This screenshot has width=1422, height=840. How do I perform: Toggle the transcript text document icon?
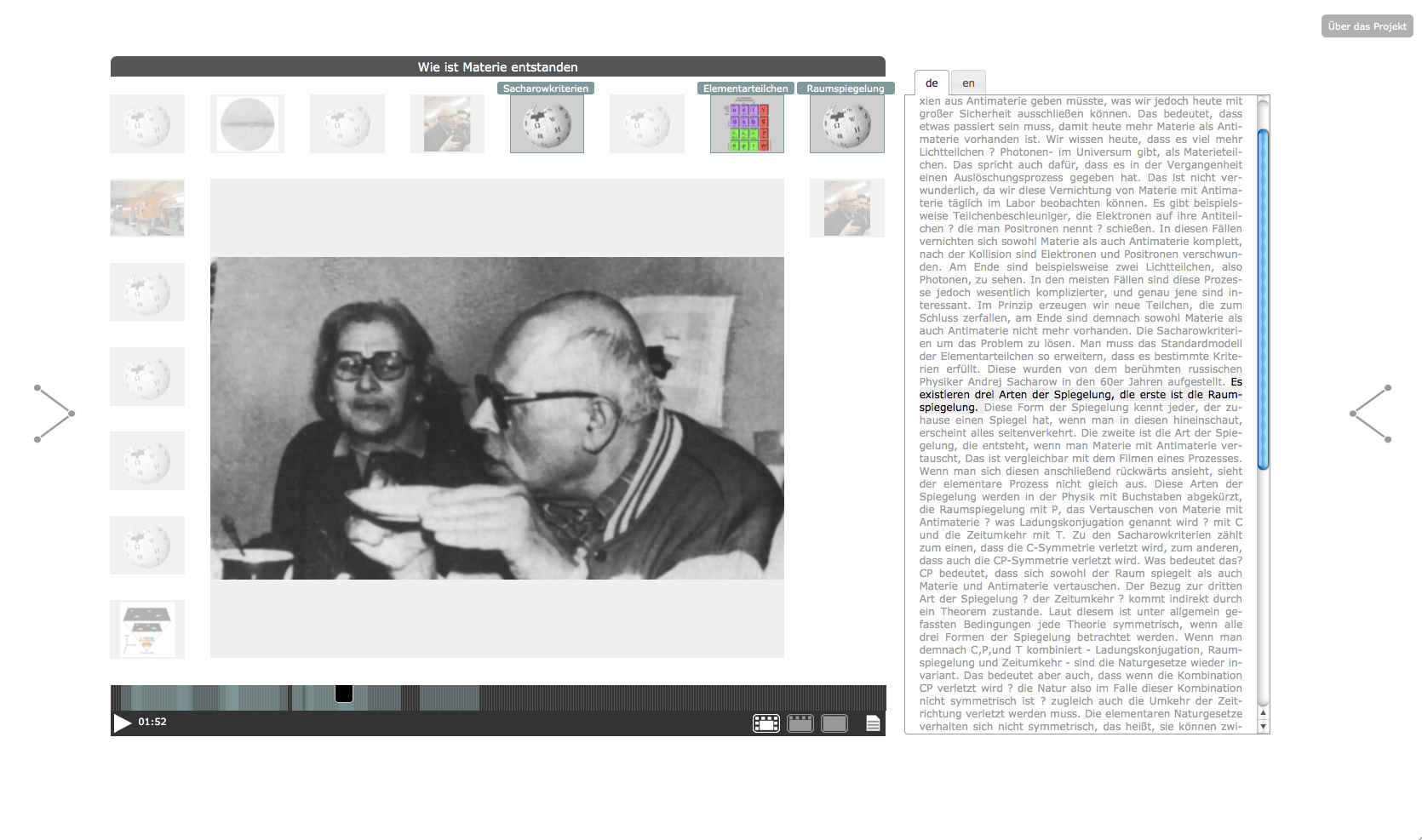(873, 723)
